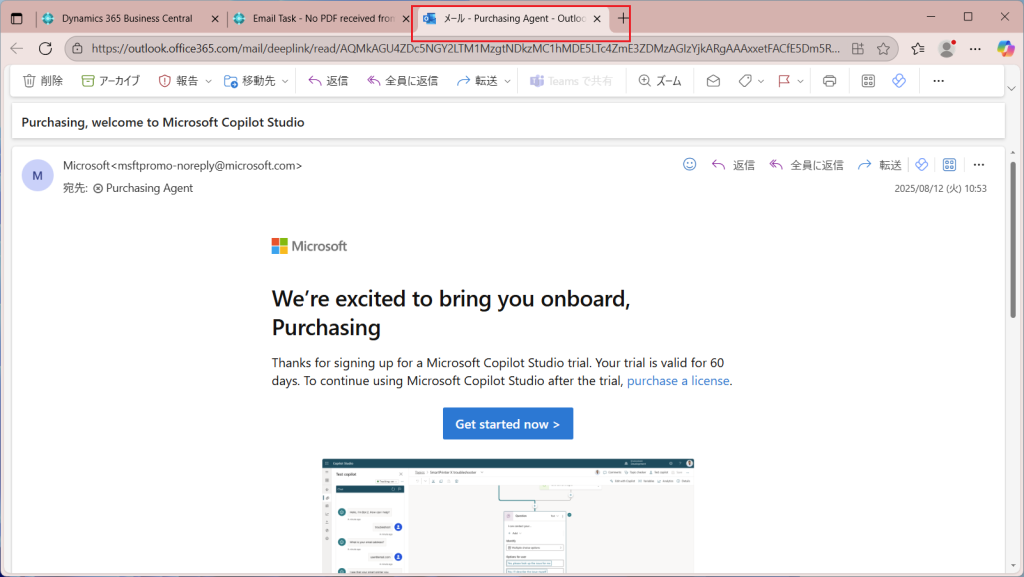Click the split screen icon in the address bar
The width and height of the screenshot is (1024, 577).
857,48
